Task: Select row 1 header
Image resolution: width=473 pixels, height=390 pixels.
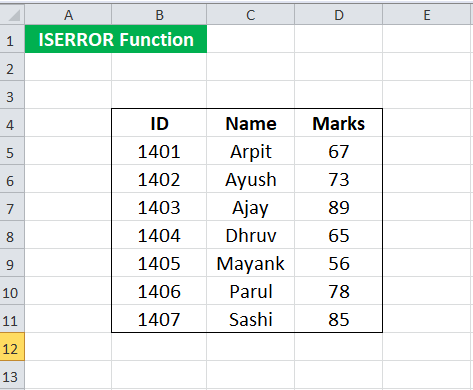Action: coord(12,39)
